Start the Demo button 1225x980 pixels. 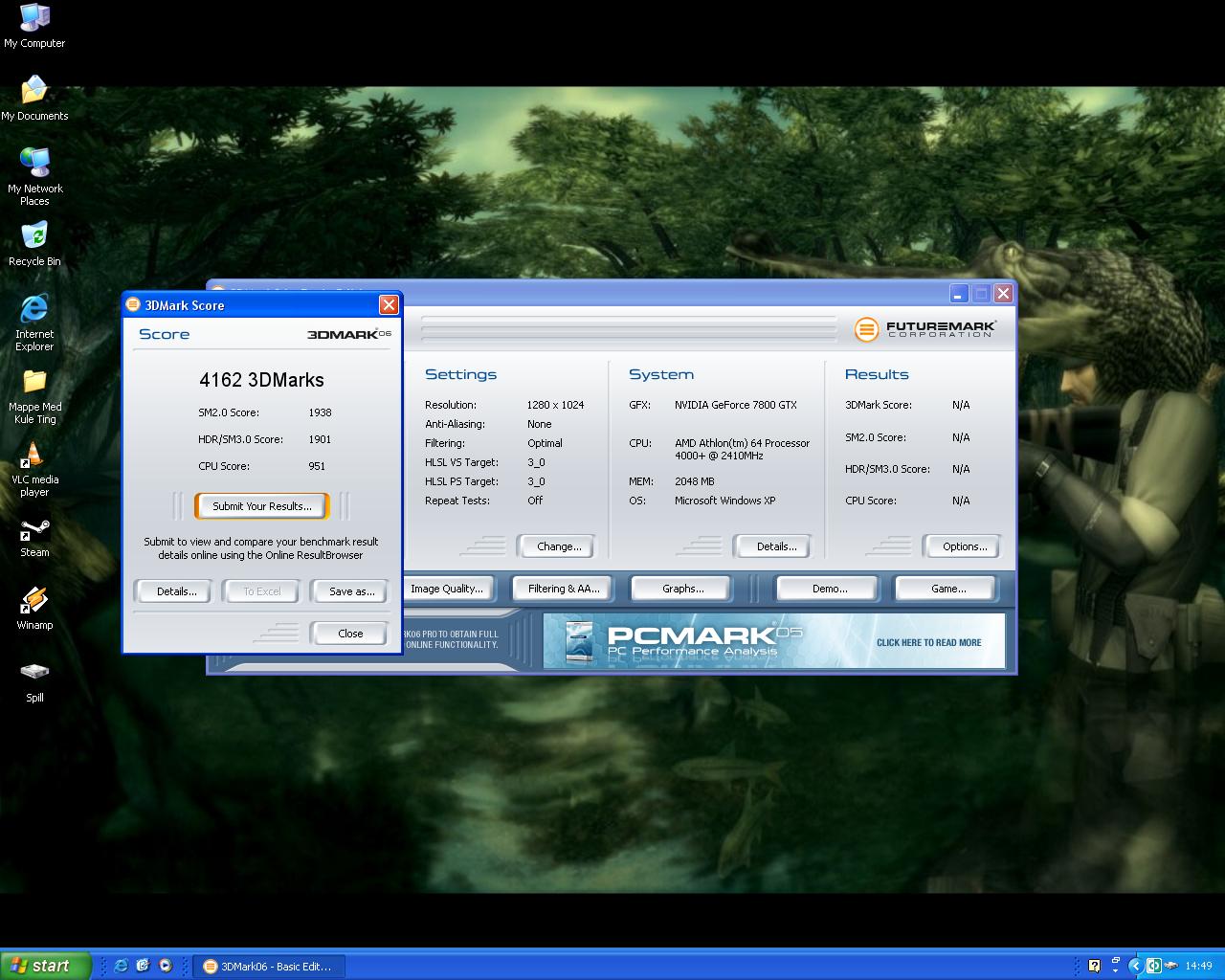pyautogui.click(x=829, y=589)
